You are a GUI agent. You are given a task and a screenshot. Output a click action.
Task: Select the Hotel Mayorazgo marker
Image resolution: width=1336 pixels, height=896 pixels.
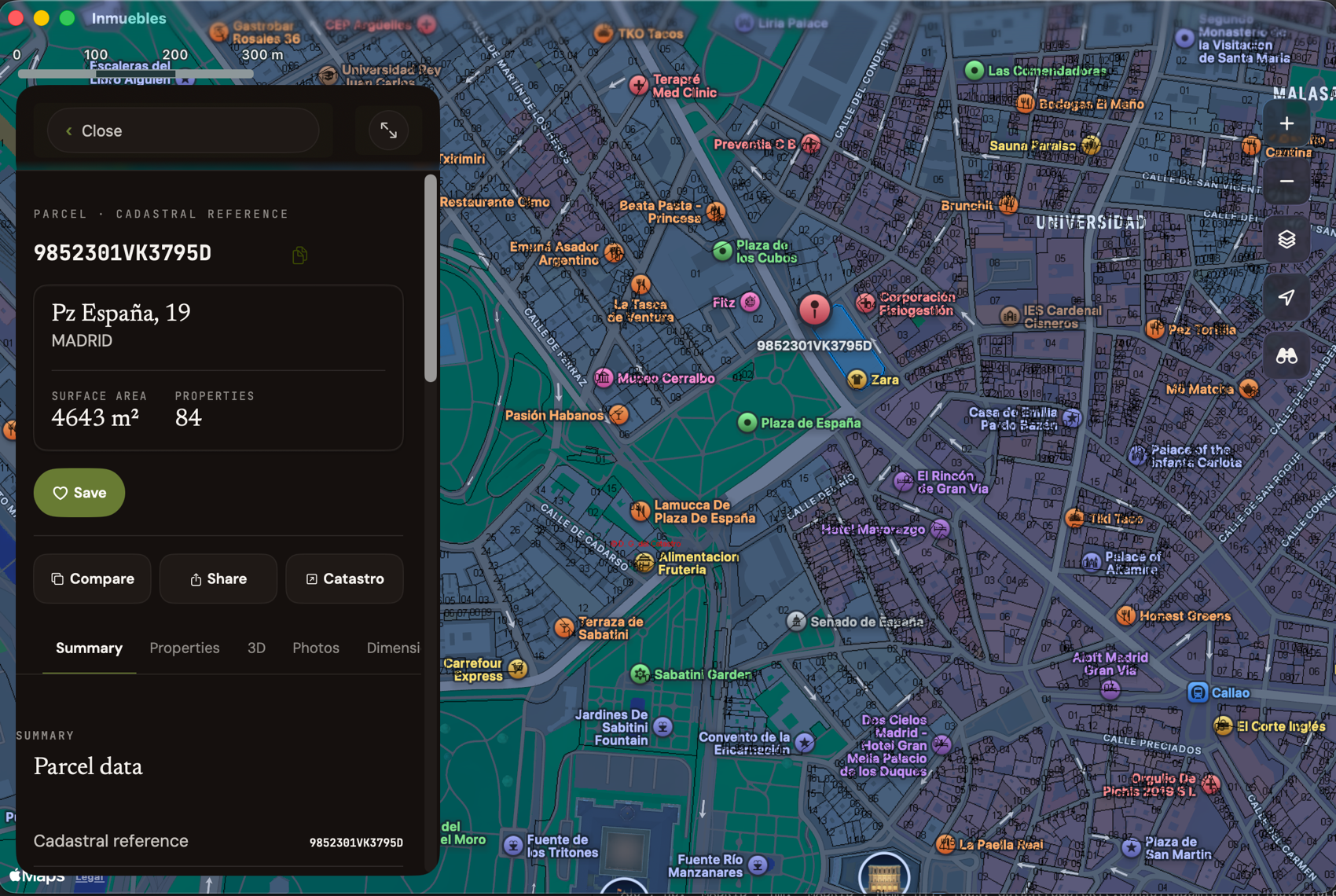[940, 529]
